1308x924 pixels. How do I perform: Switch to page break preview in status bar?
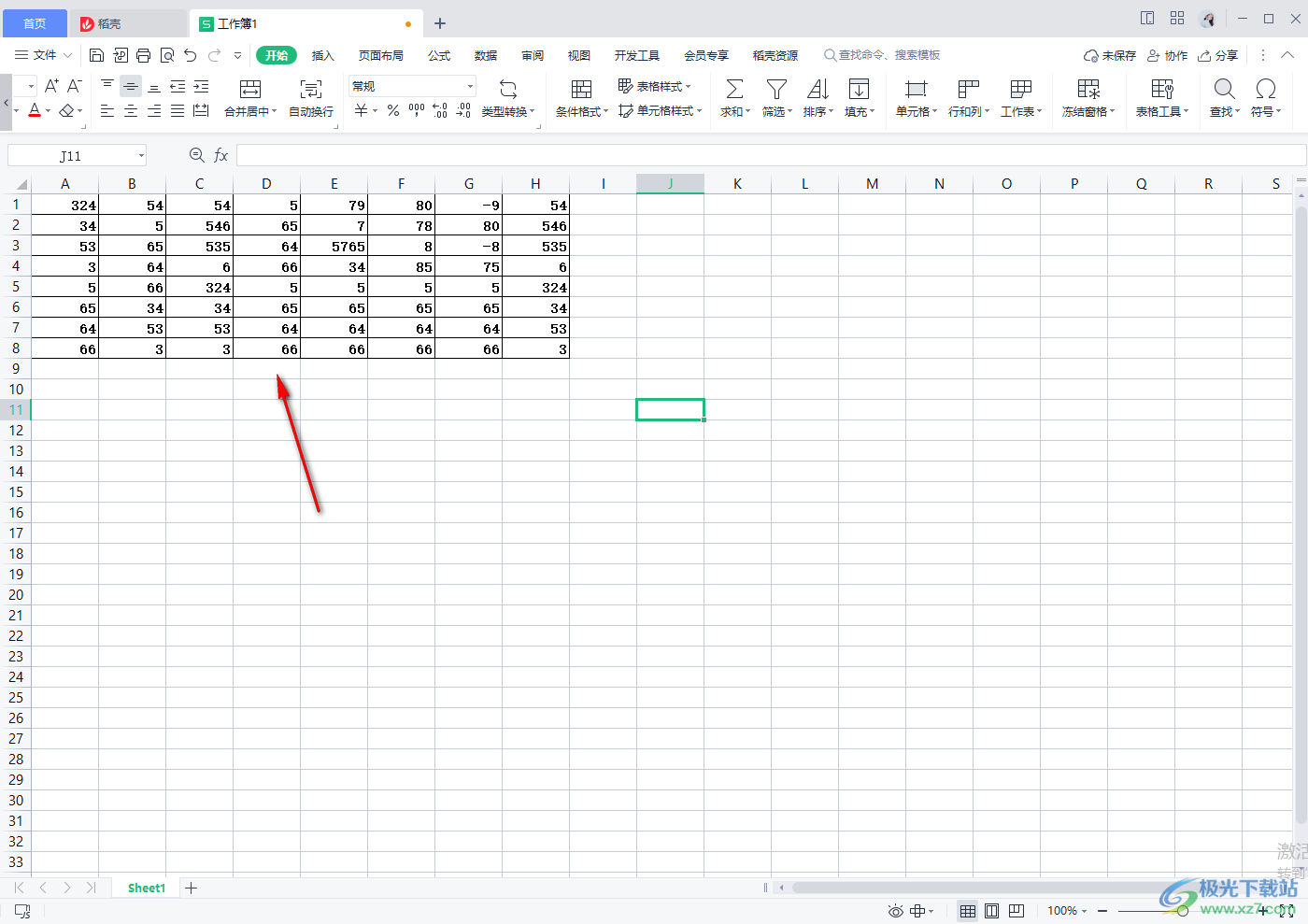[1017, 911]
